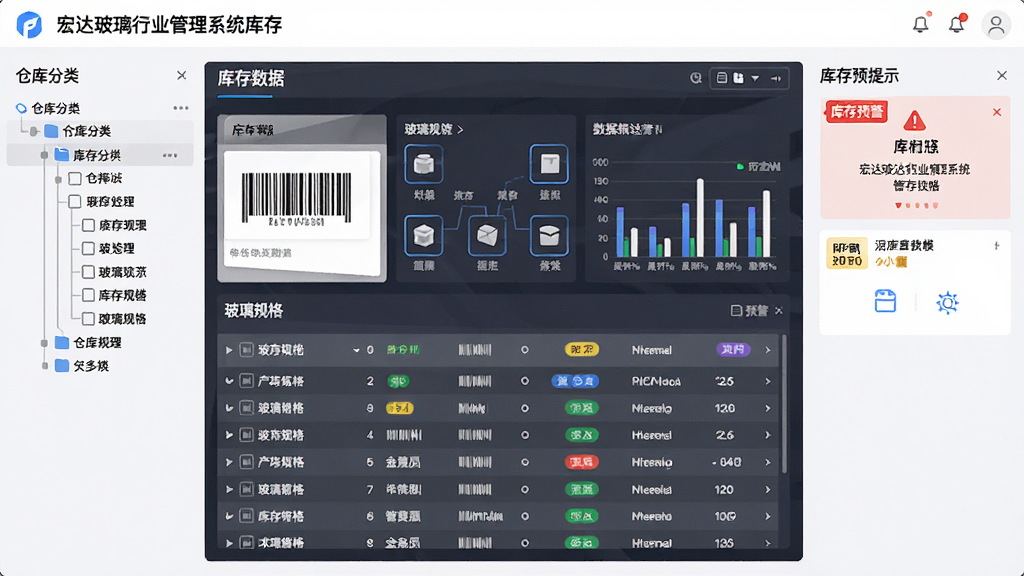
Task: Click the red carousel dots in alert card
Action: pyautogui.click(x=917, y=205)
